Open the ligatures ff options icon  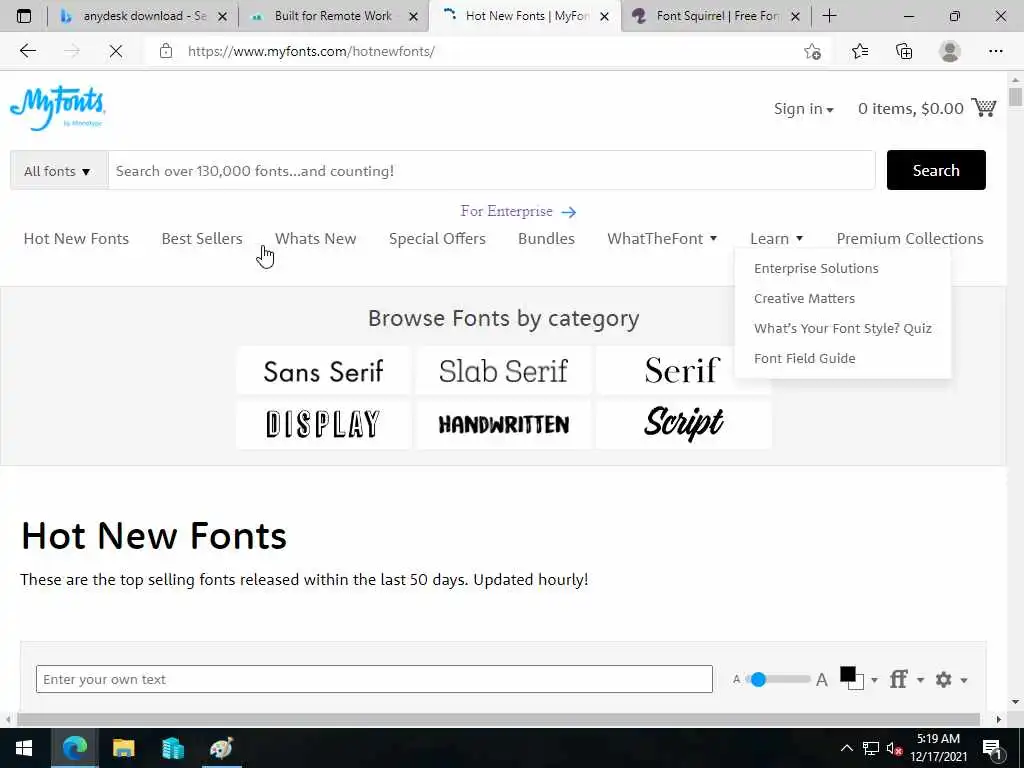(899, 679)
